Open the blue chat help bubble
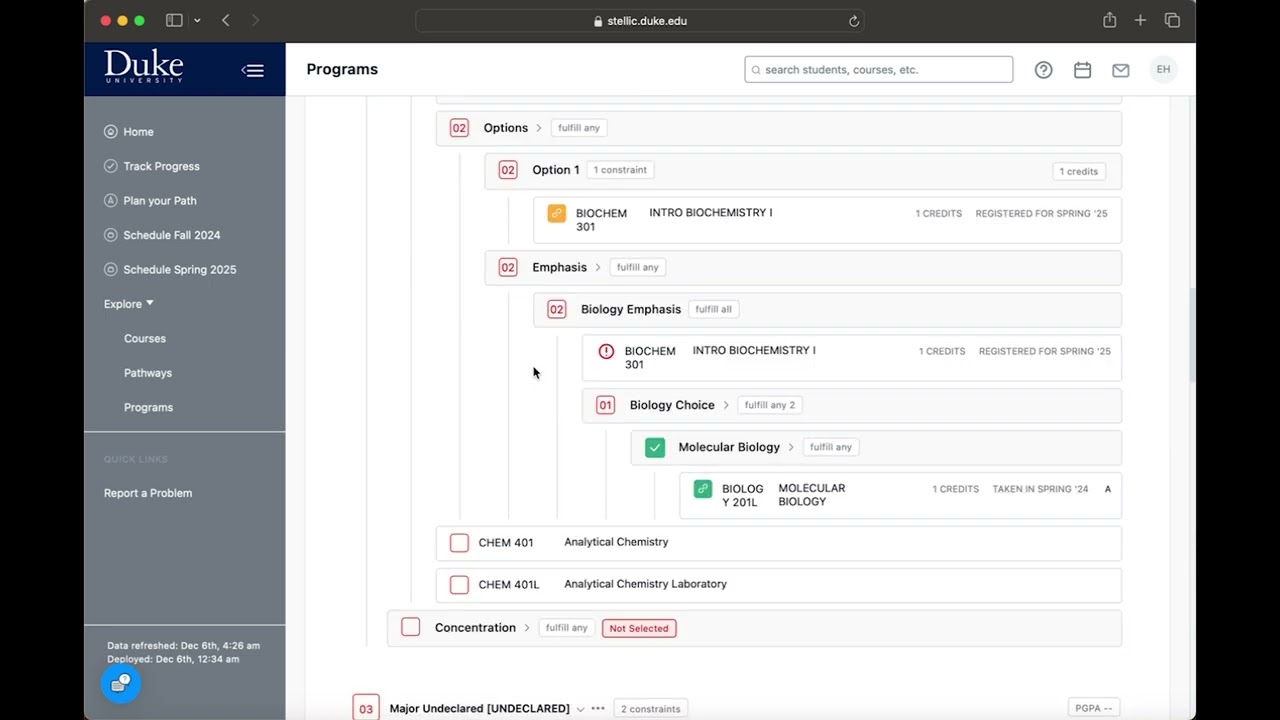 [121, 683]
